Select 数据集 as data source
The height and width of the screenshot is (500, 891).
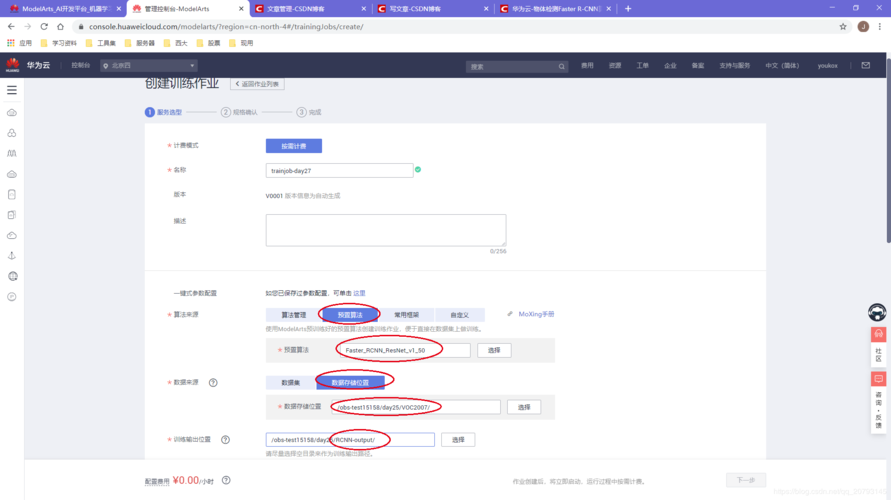point(290,382)
